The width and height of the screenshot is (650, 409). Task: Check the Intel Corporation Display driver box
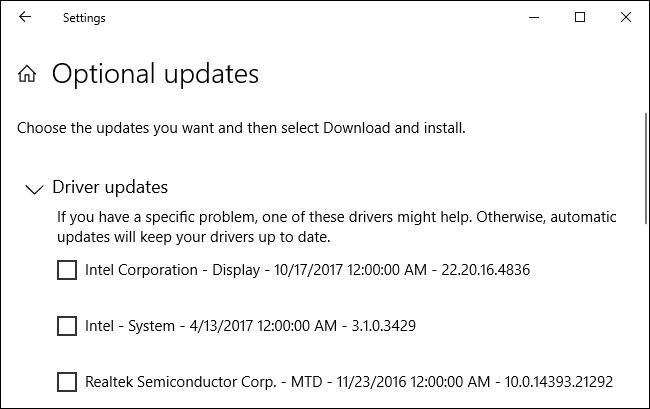[x=67, y=270]
